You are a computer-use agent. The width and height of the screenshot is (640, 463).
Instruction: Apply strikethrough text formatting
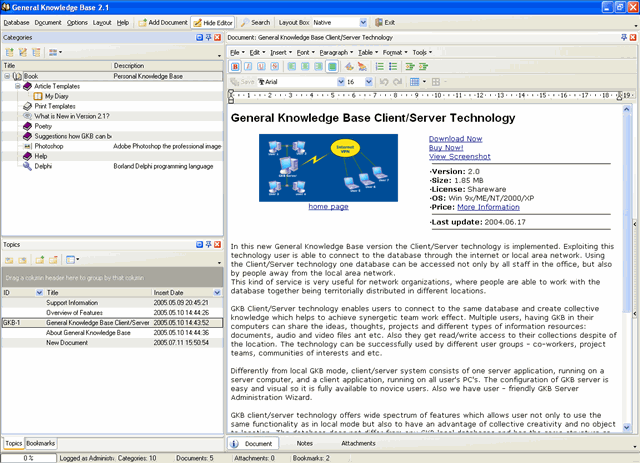point(275,67)
